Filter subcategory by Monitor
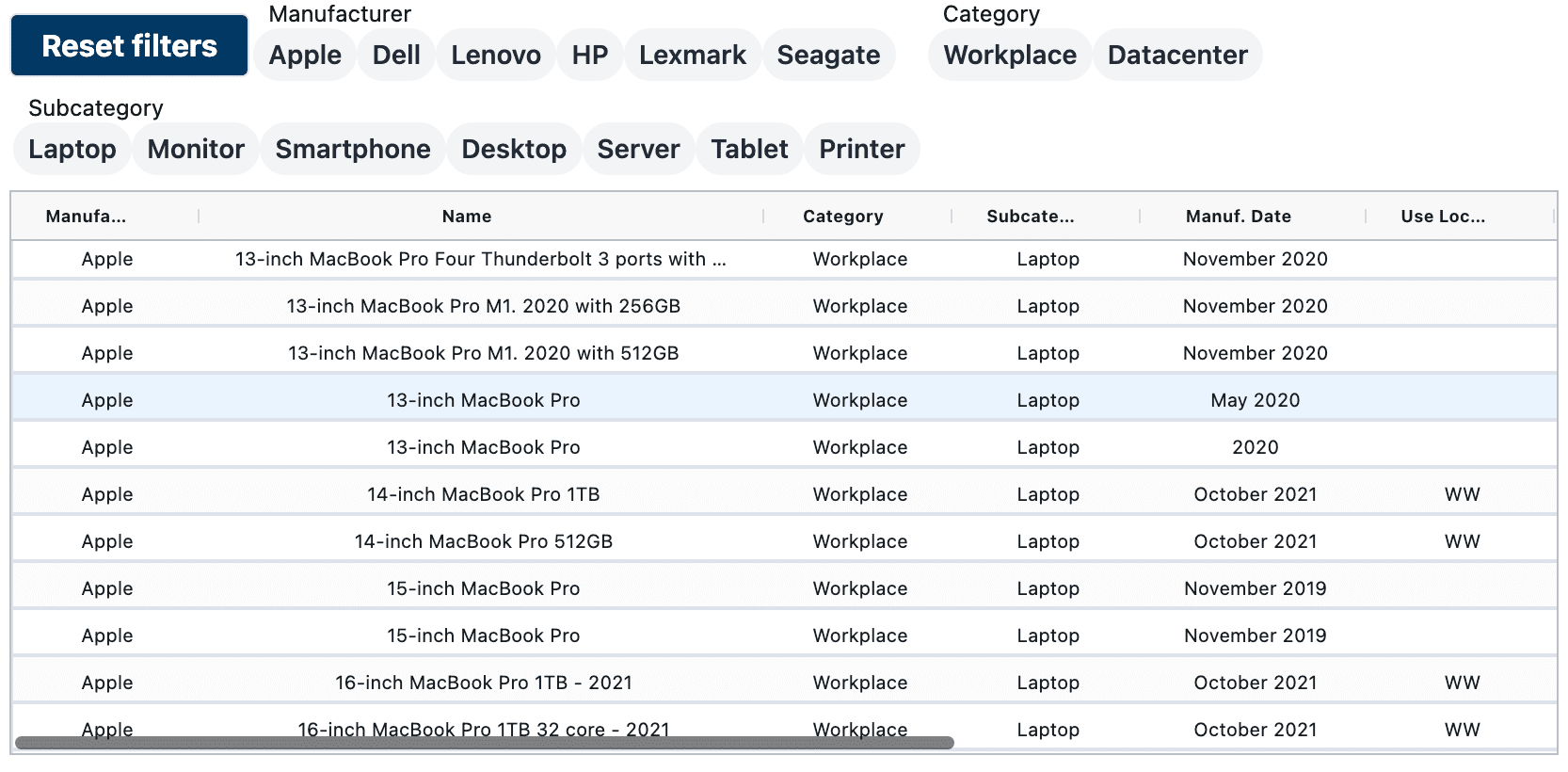This screenshot has height=772, width=1568. click(196, 149)
